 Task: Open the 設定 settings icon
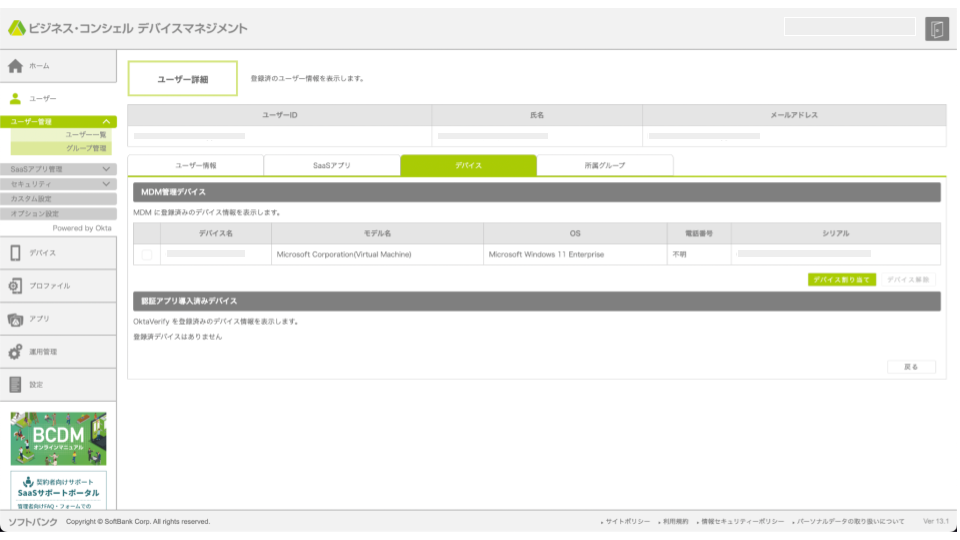click(15, 385)
